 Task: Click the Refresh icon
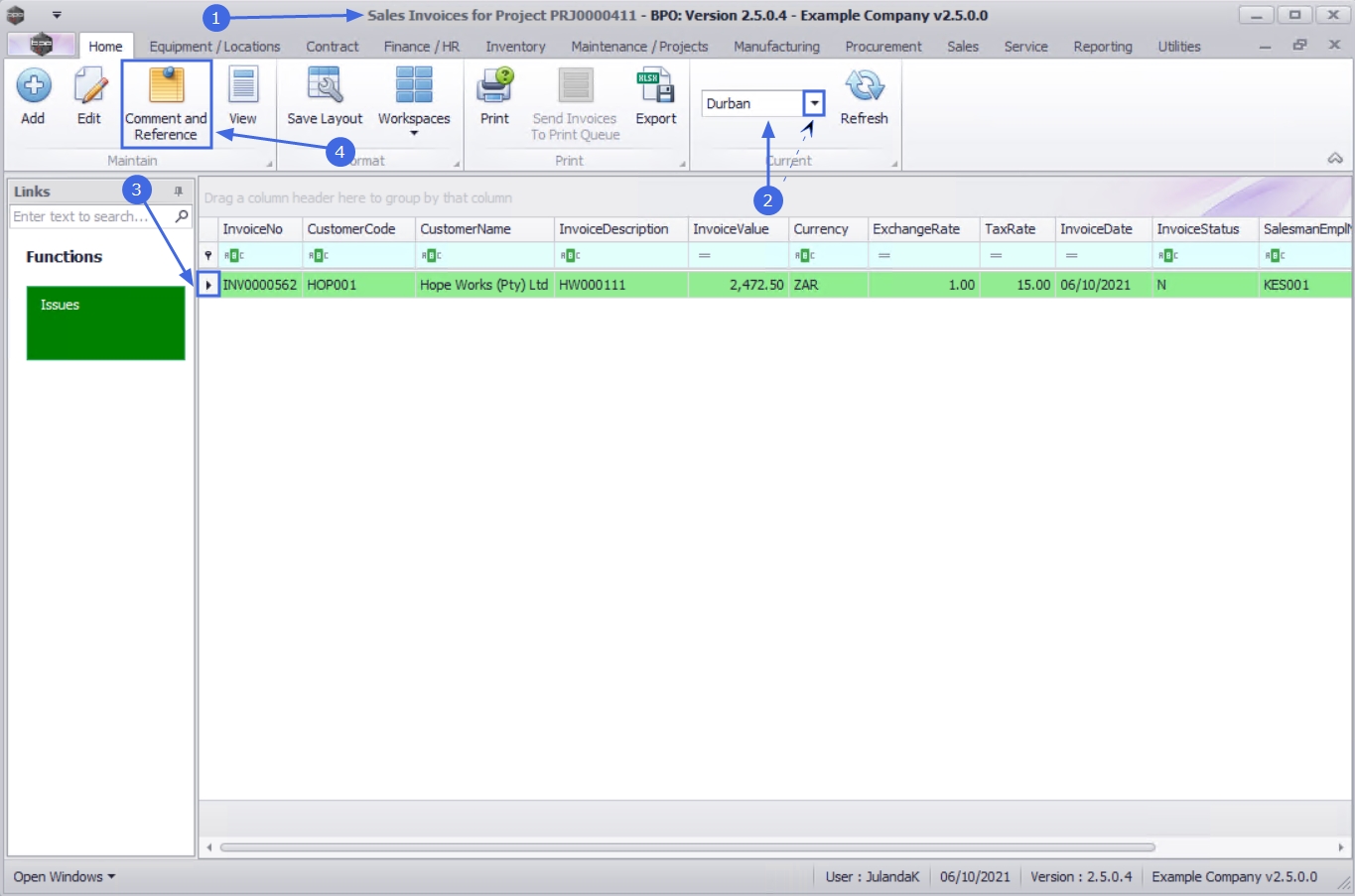point(865,86)
